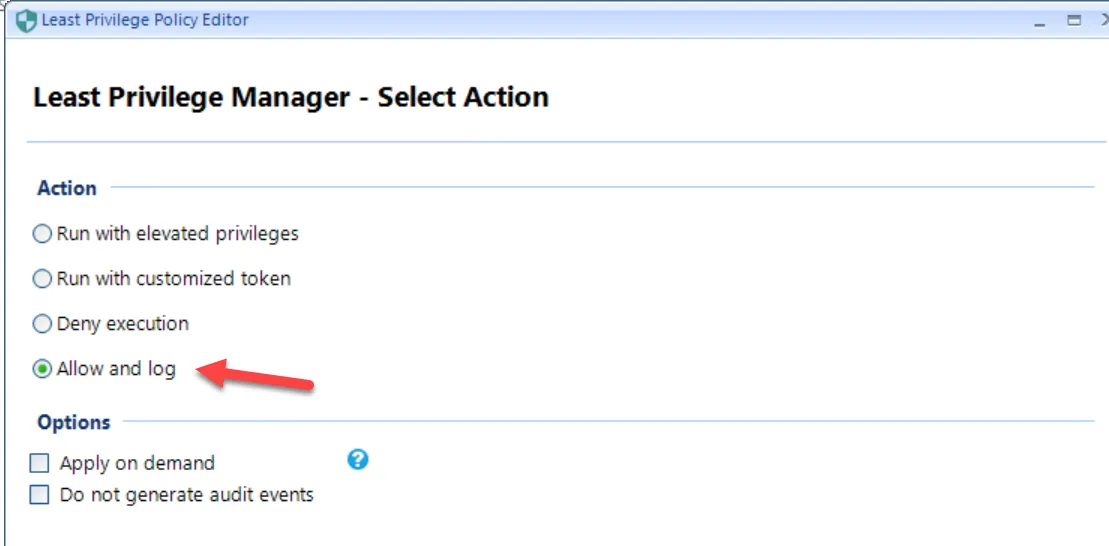Click the Do not generate audit events label

pos(186,494)
